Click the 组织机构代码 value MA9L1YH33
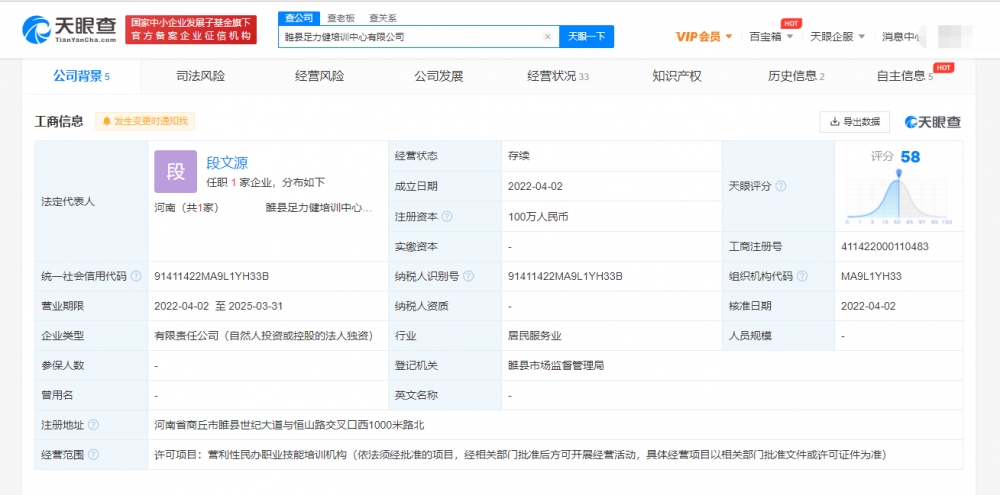 [x=871, y=277]
